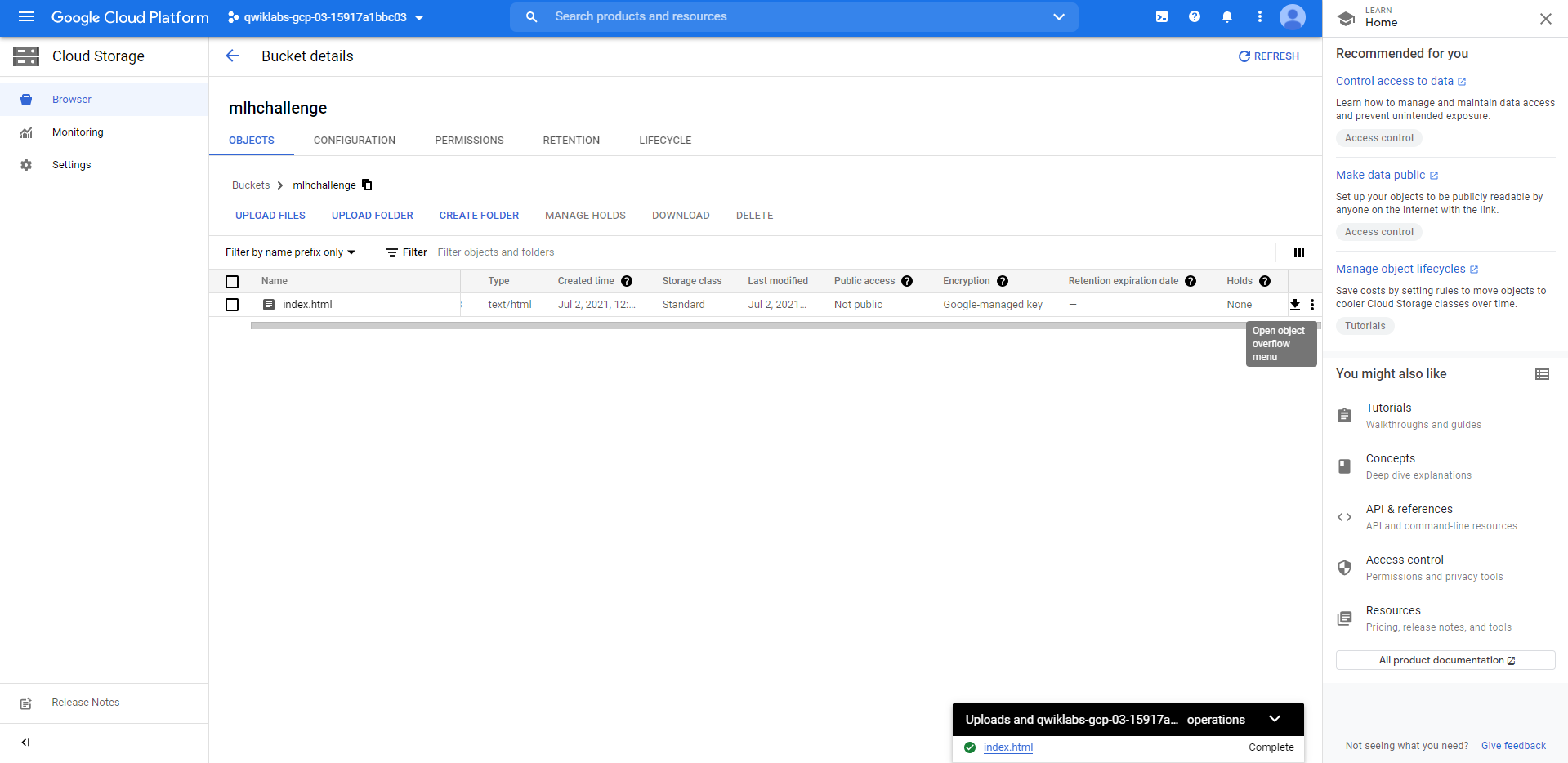The image size is (1568, 763).
Task: Select all objects with header checkbox
Action: [232, 282]
